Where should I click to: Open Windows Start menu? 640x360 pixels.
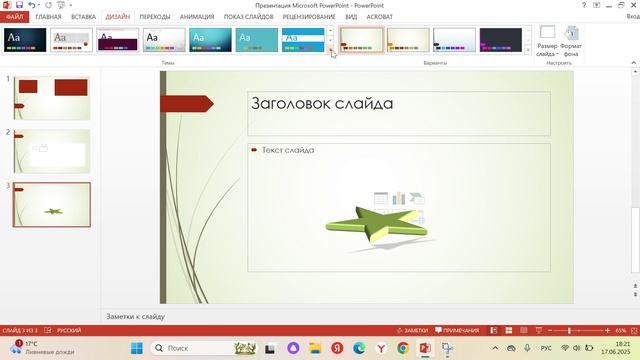(137, 348)
